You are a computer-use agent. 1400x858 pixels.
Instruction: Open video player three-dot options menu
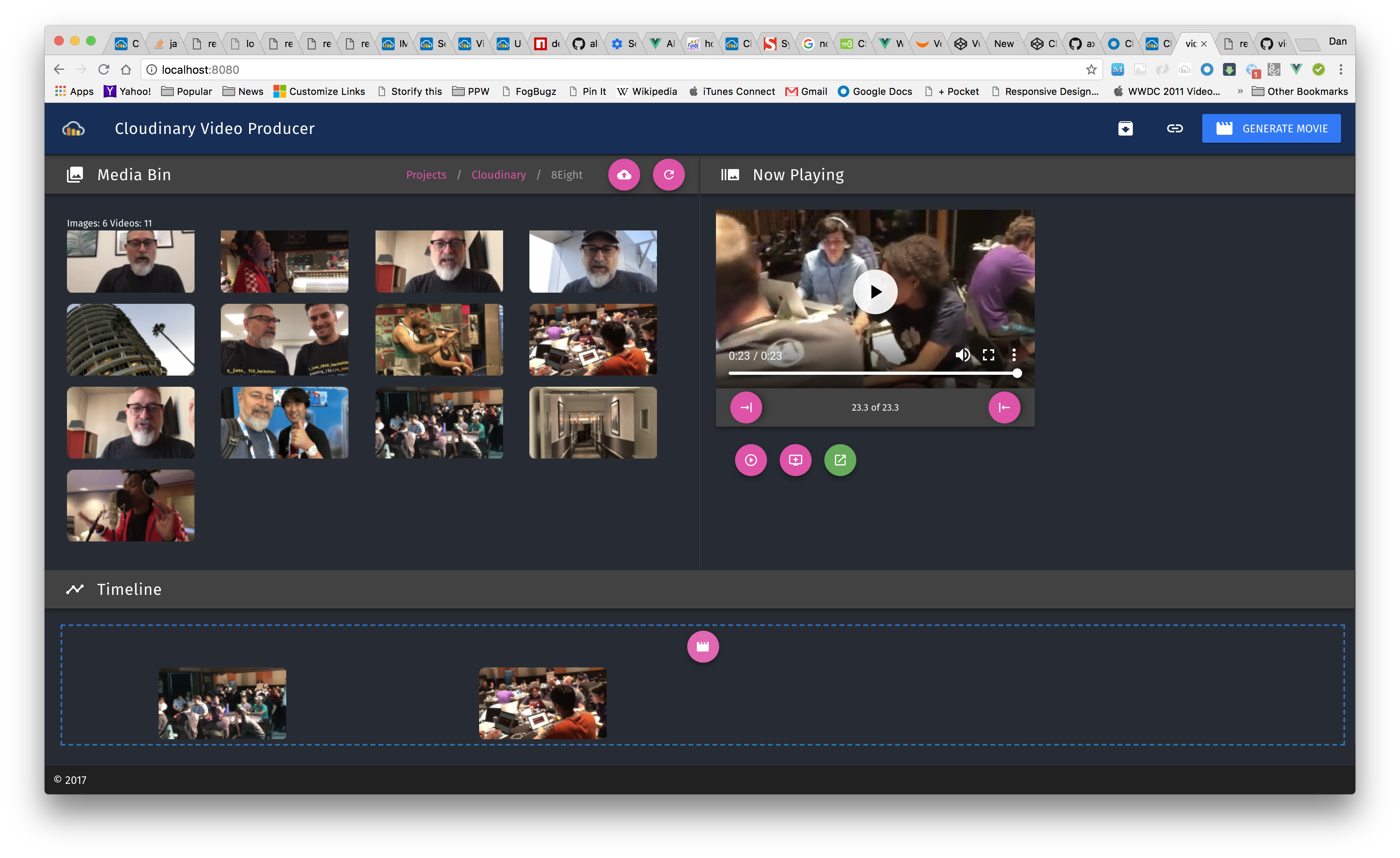[x=1014, y=355]
